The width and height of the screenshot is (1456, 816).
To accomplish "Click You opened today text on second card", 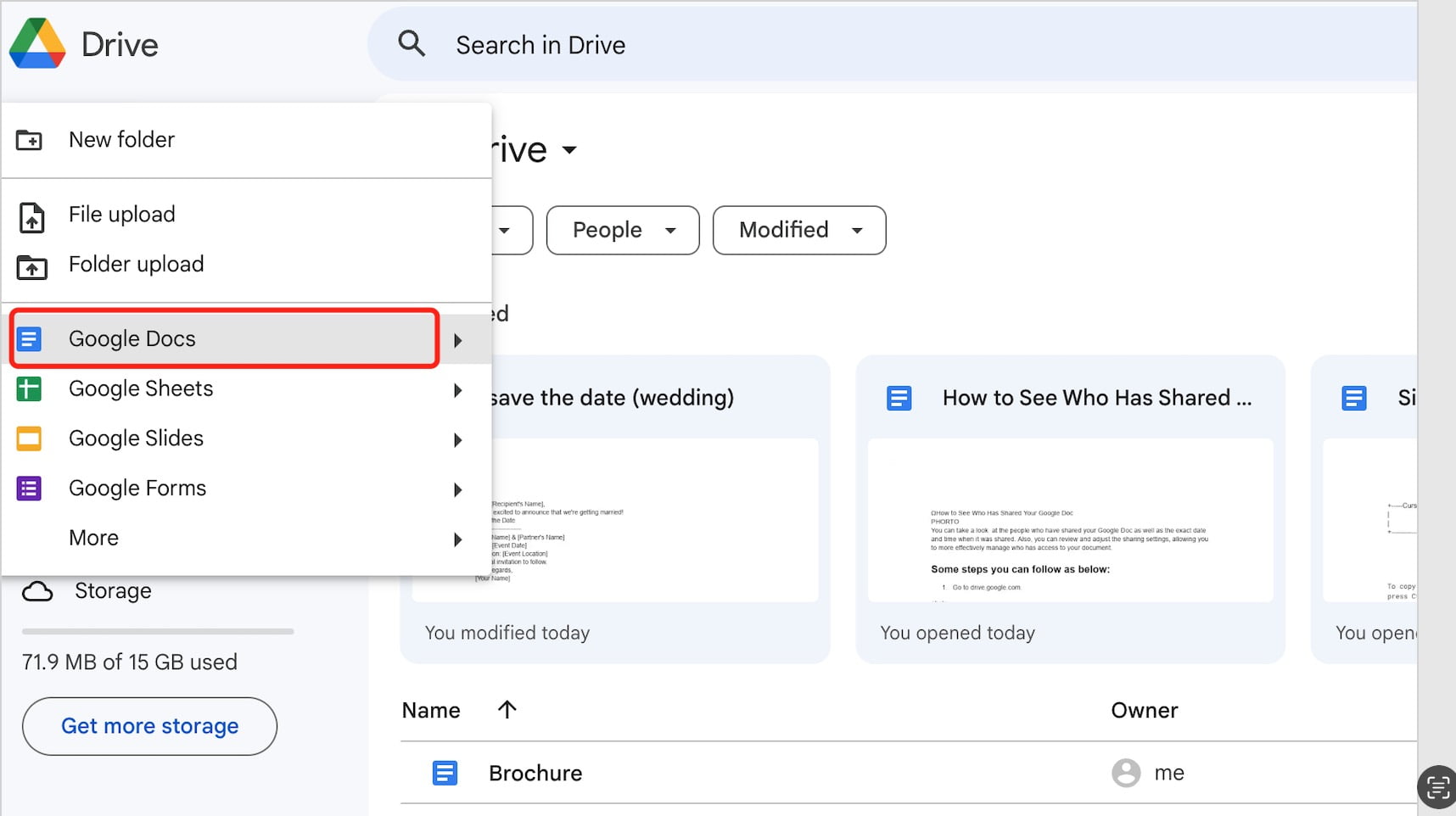I will 958,633.
